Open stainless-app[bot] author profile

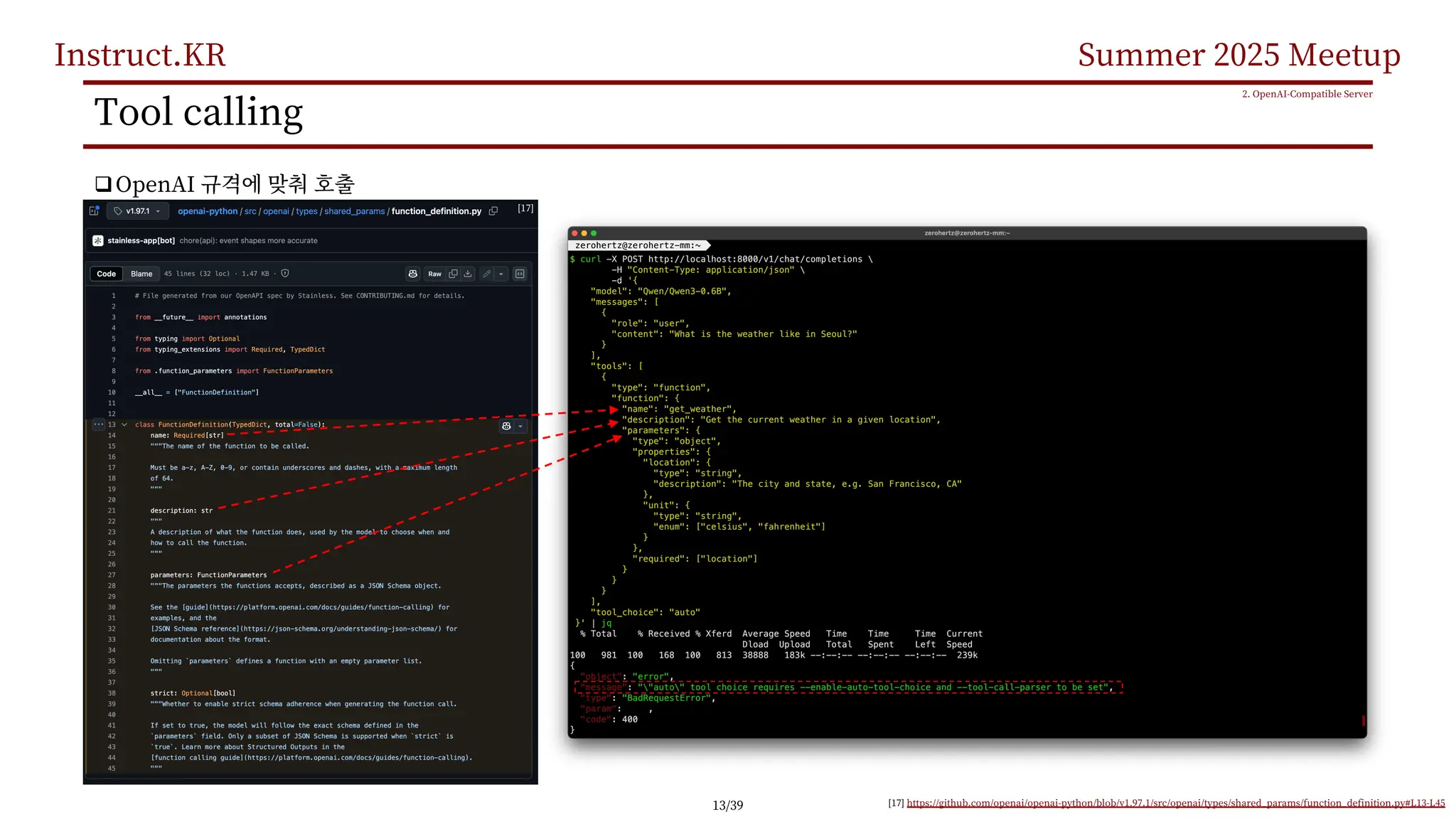coord(141,240)
